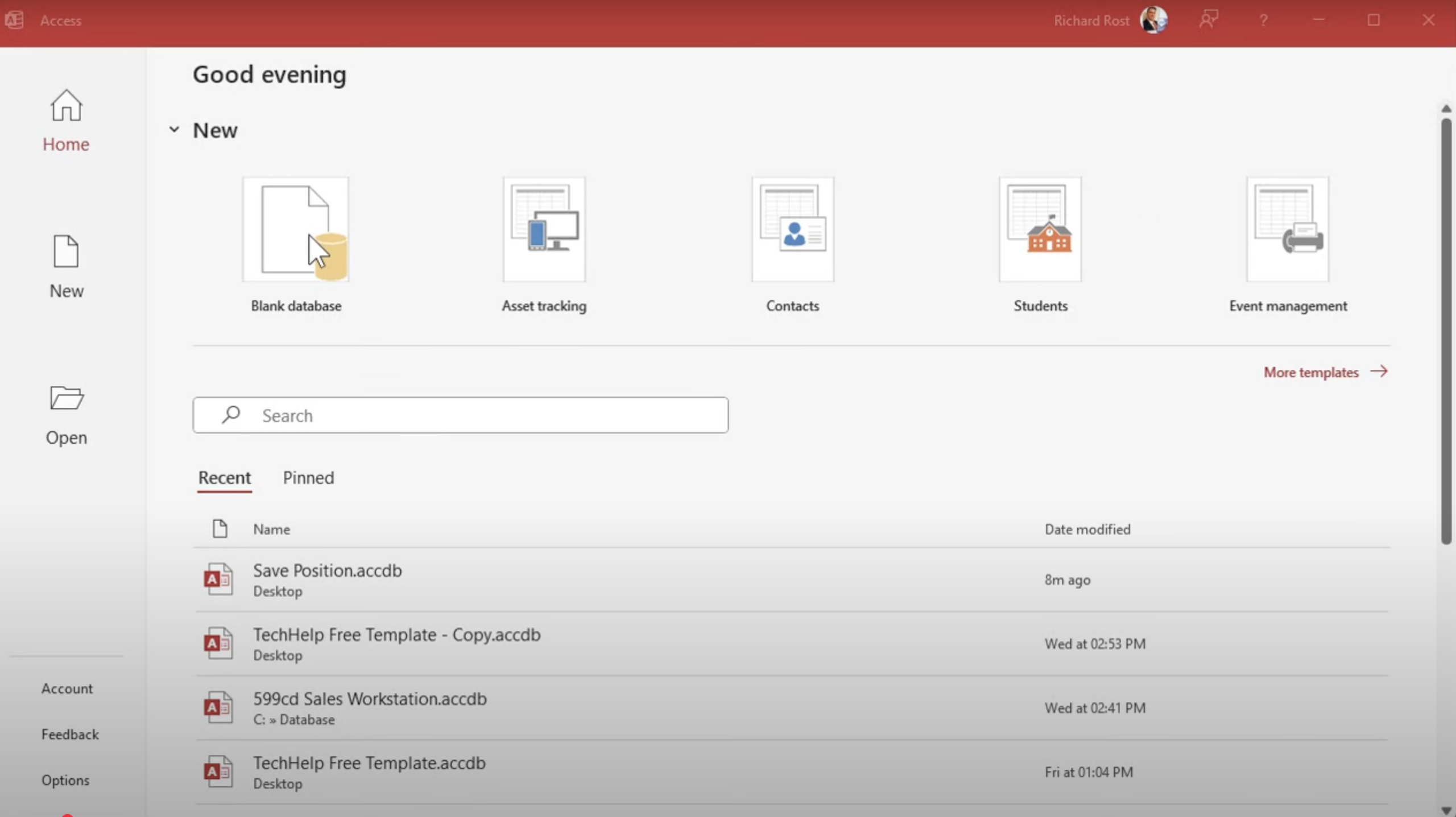Click the Asset tracking label
Viewport: 1456px width, 817px height.
[544, 306]
